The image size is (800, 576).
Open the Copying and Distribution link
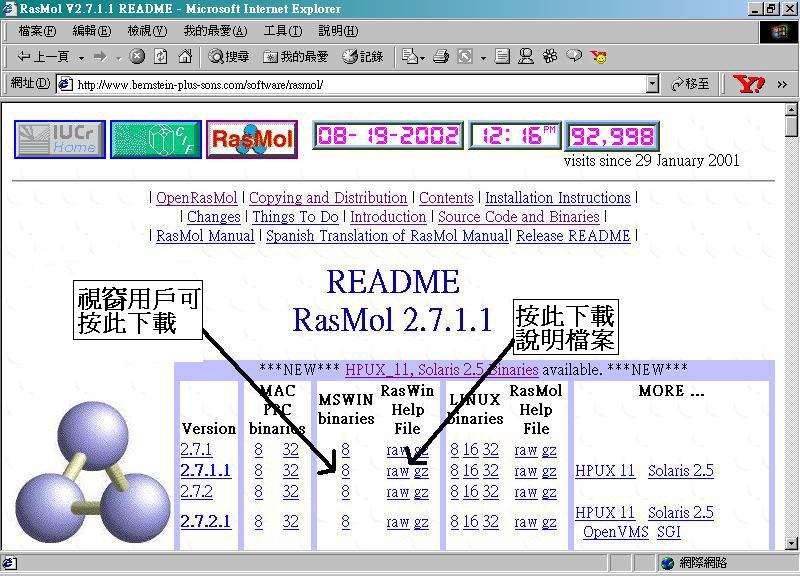(328, 198)
